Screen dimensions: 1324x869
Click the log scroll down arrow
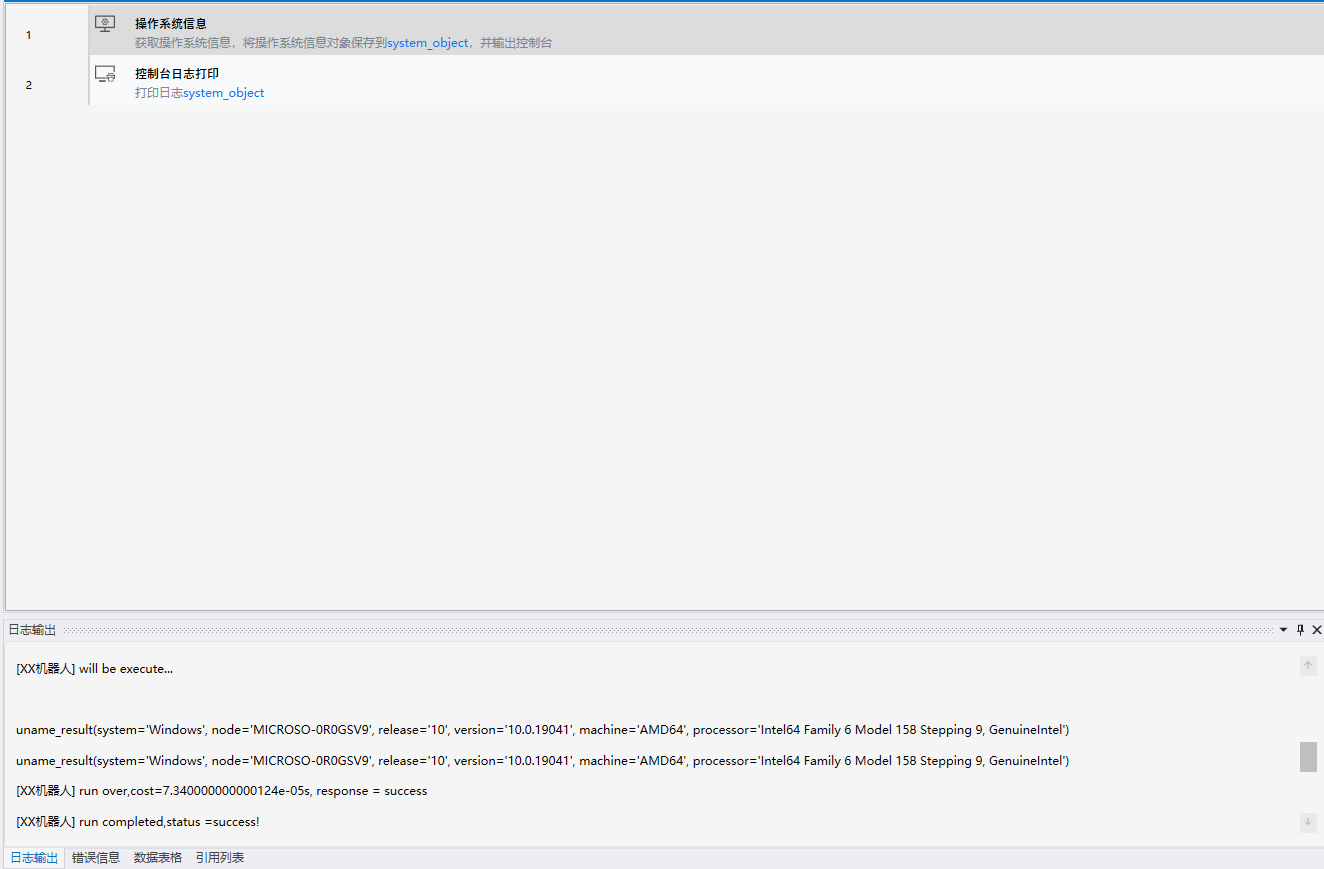1308,822
